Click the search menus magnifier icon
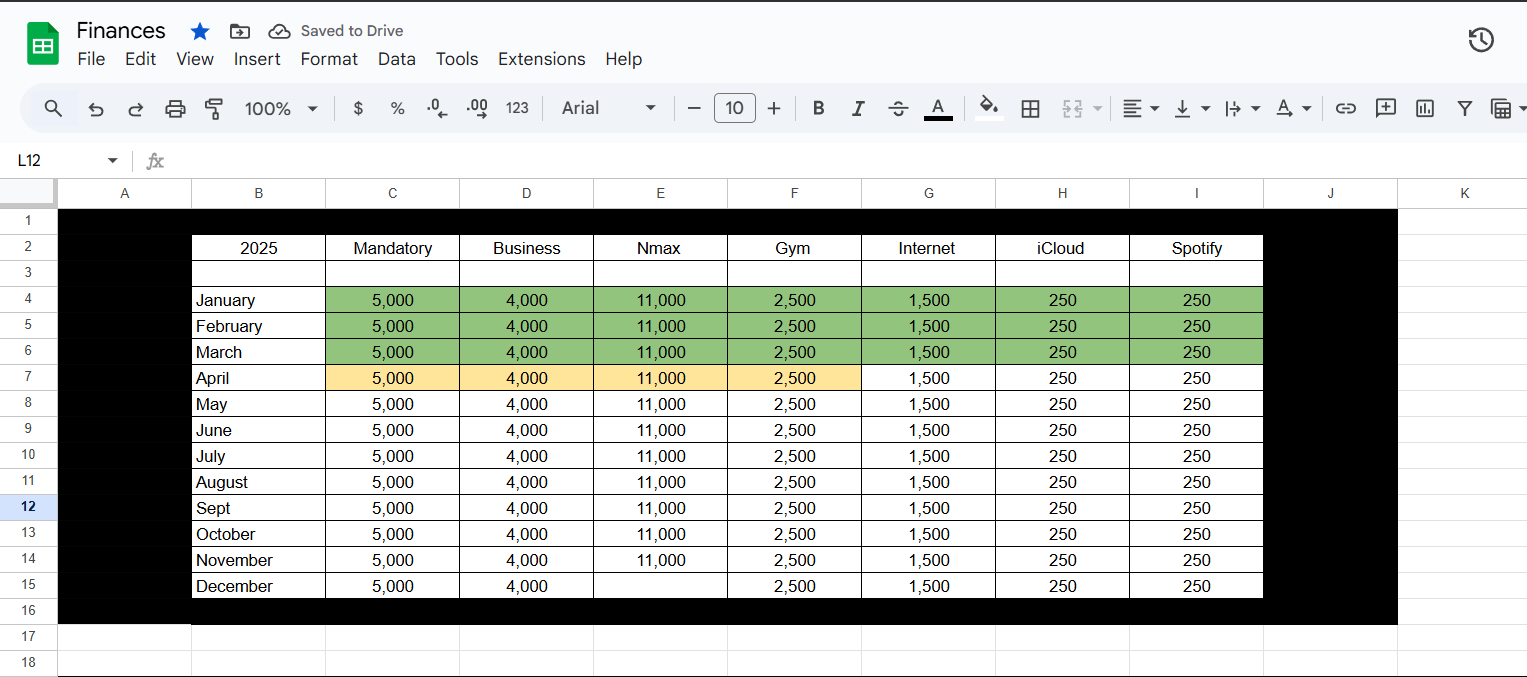This screenshot has height=677, width=1527. 54,108
